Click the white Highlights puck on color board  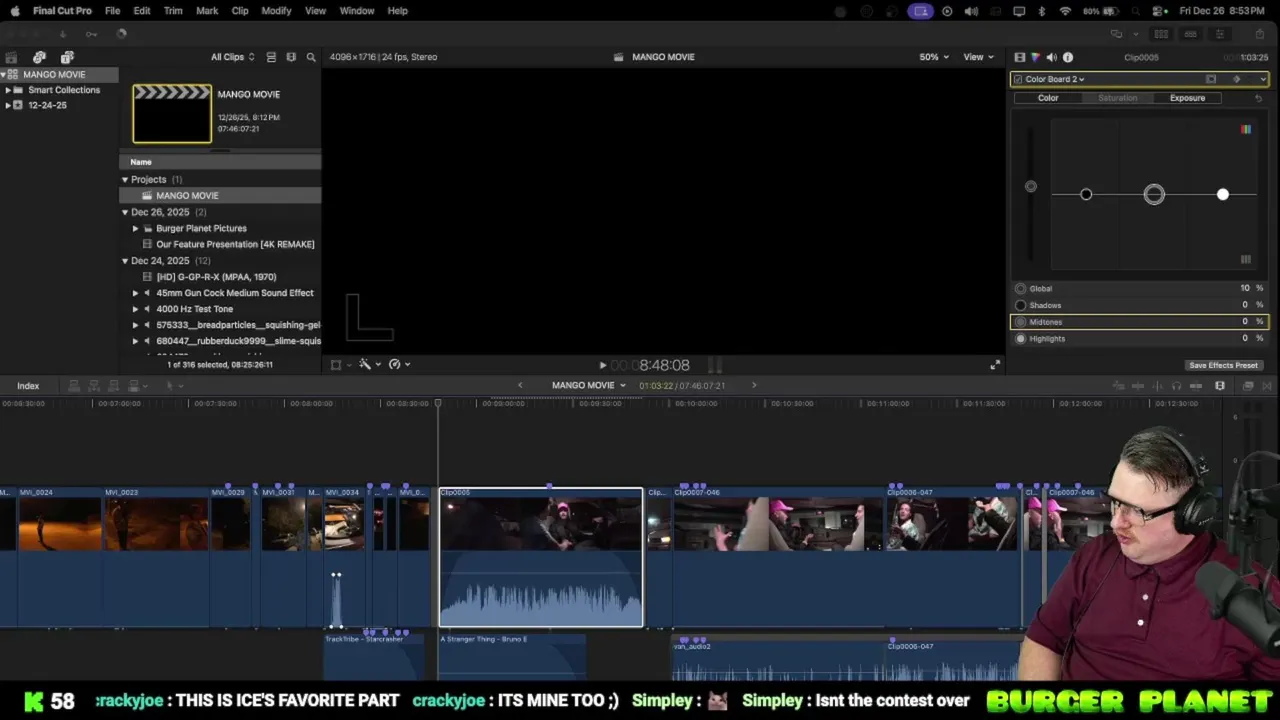pyautogui.click(x=1222, y=194)
